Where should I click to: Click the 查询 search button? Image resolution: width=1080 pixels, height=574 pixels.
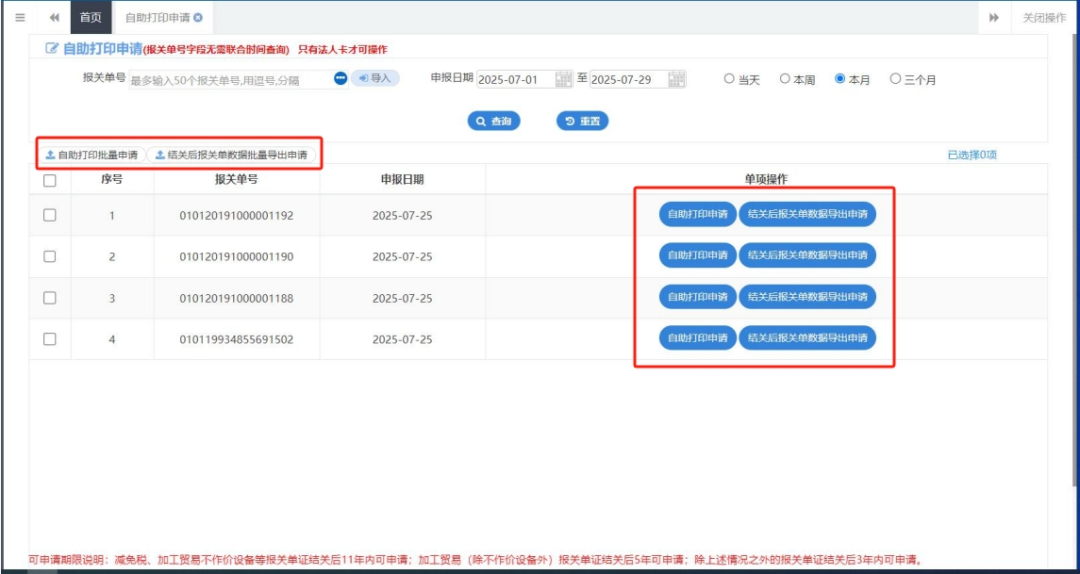[x=494, y=121]
